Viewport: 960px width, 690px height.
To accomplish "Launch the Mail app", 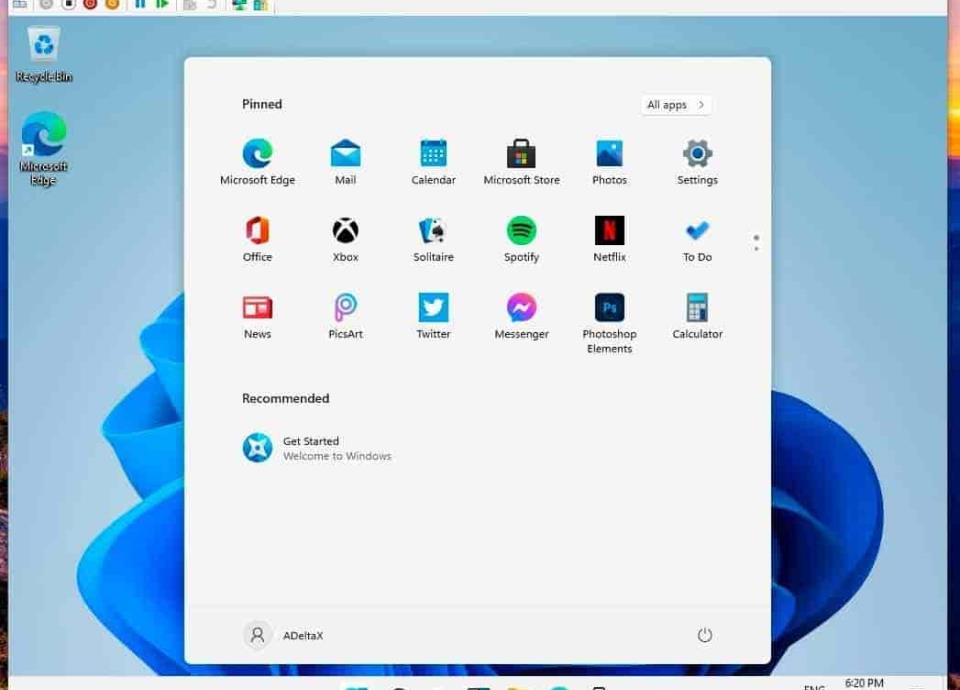I will pyautogui.click(x=345, y=154).
